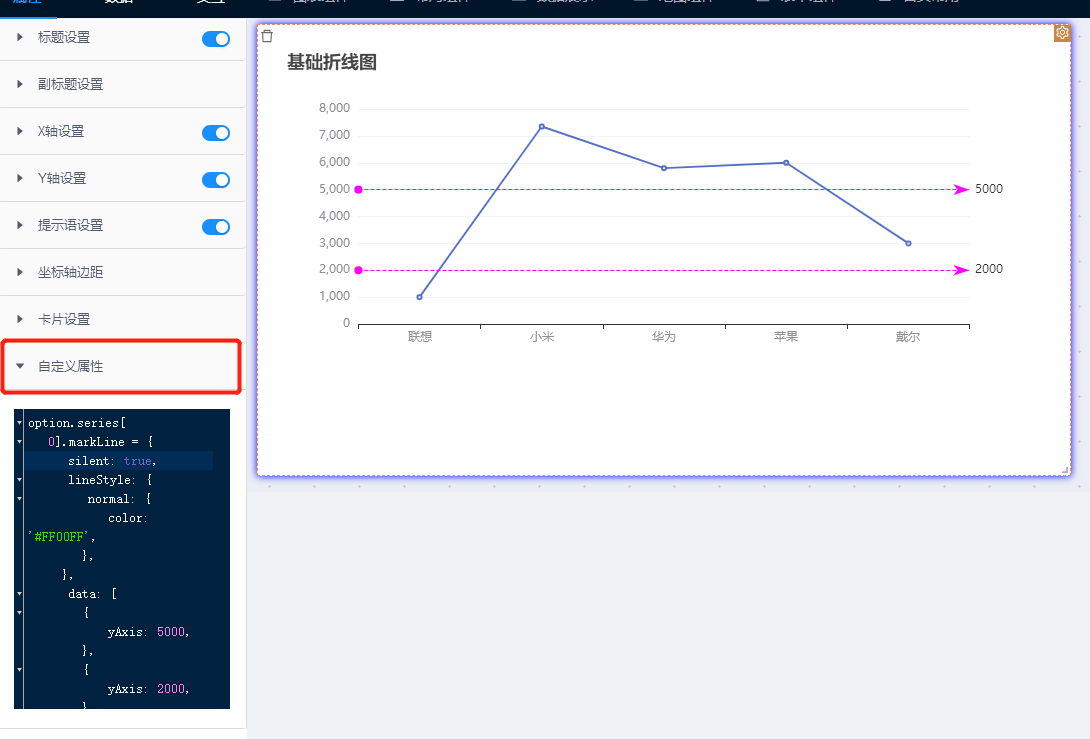Click the 苹果 data point on the line
This screenshot has height=739, width=1090.
click(786, 163)
